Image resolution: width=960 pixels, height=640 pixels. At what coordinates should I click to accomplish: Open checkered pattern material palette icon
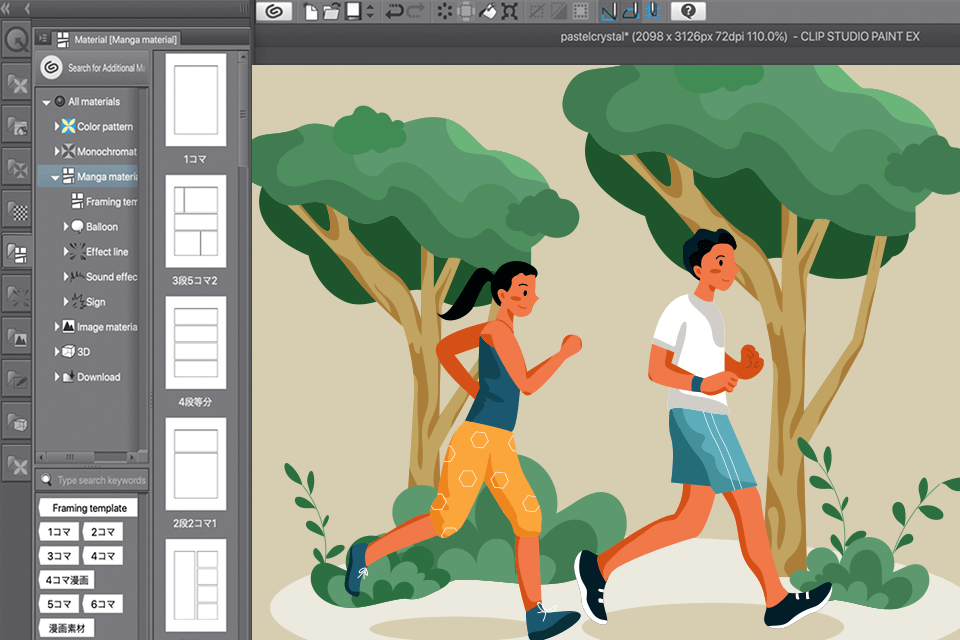point(17,211)
